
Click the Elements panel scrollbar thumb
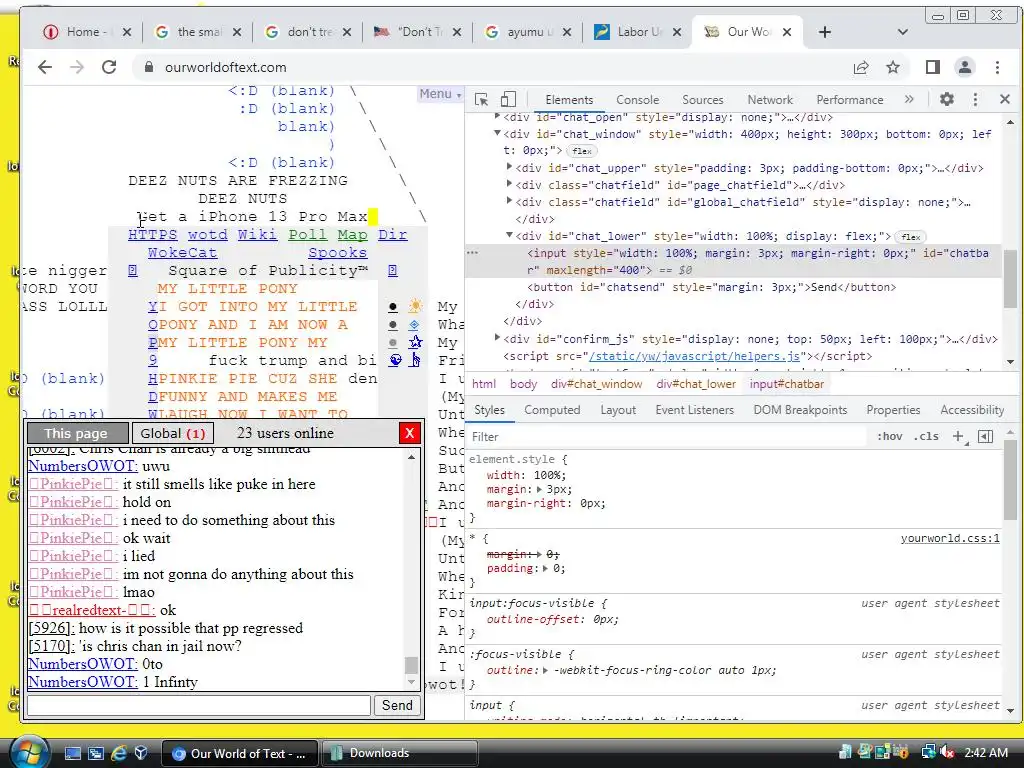pyautogui.click(x=1010, y=278)
